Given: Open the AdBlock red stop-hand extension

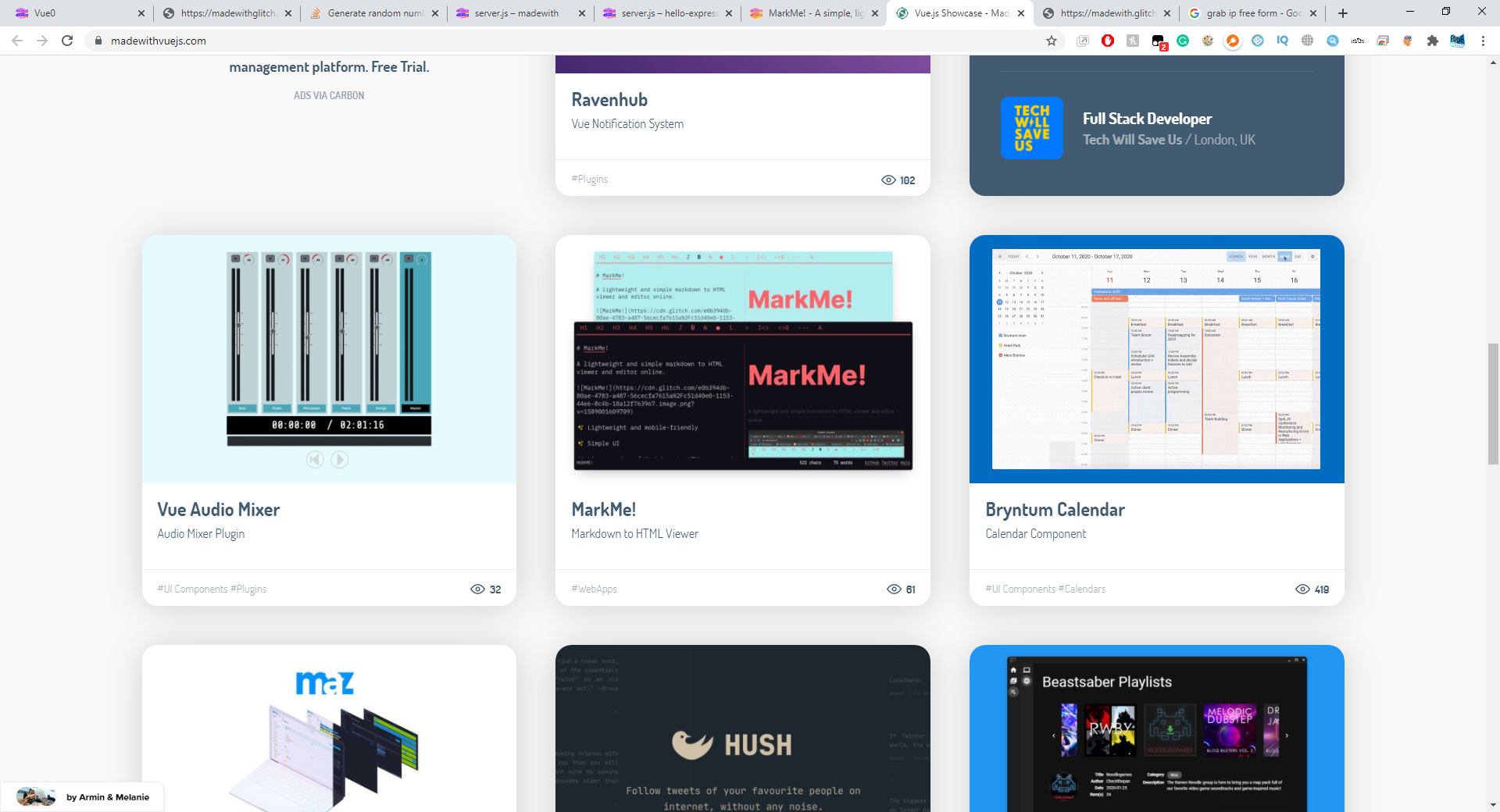Looking at the screenshot, I should point(1108,41).
